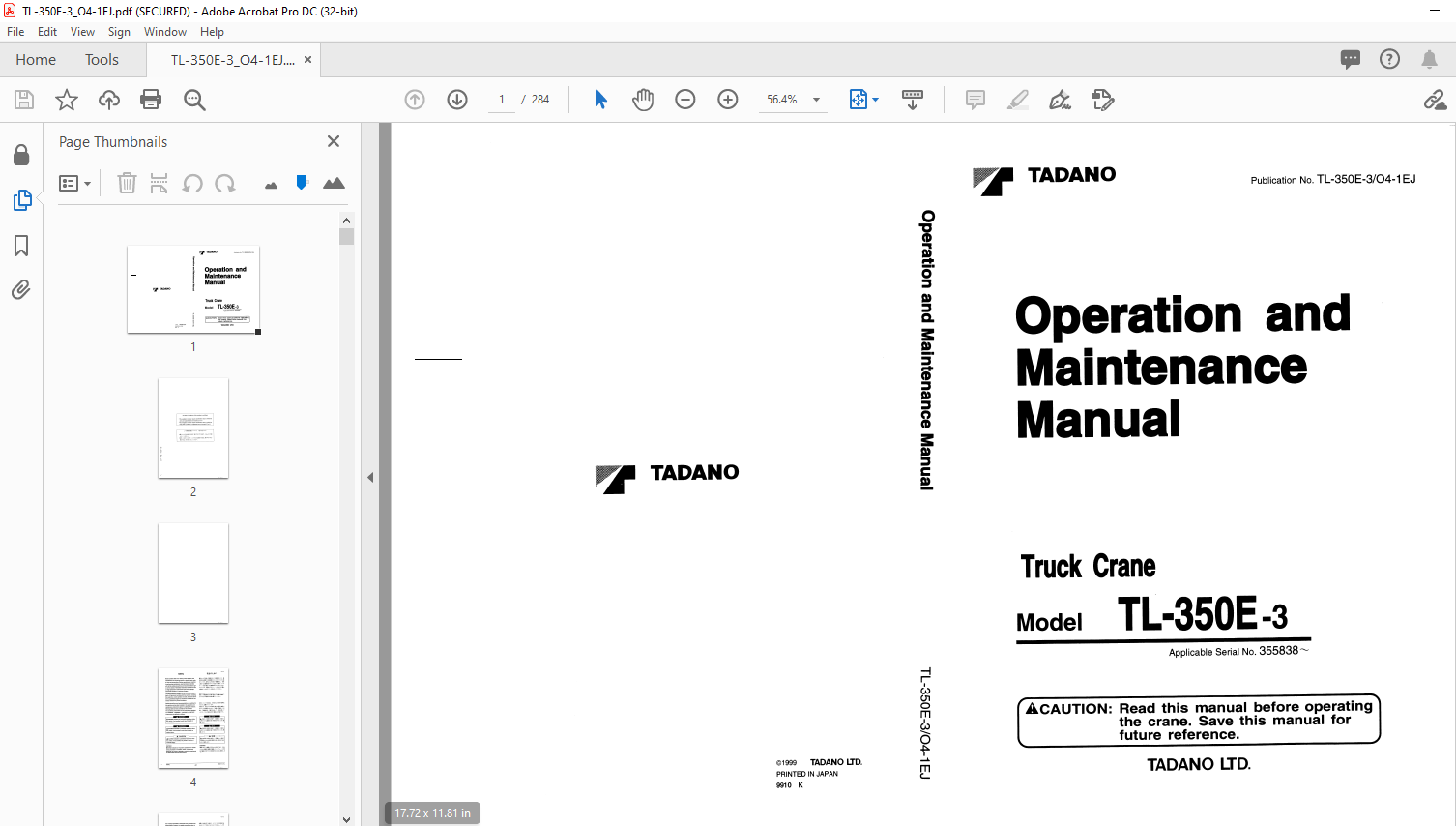The height and width of the screenshot is (826, 1456).
Task: Select page 2 thumbnail
Action: coord(193,428)
